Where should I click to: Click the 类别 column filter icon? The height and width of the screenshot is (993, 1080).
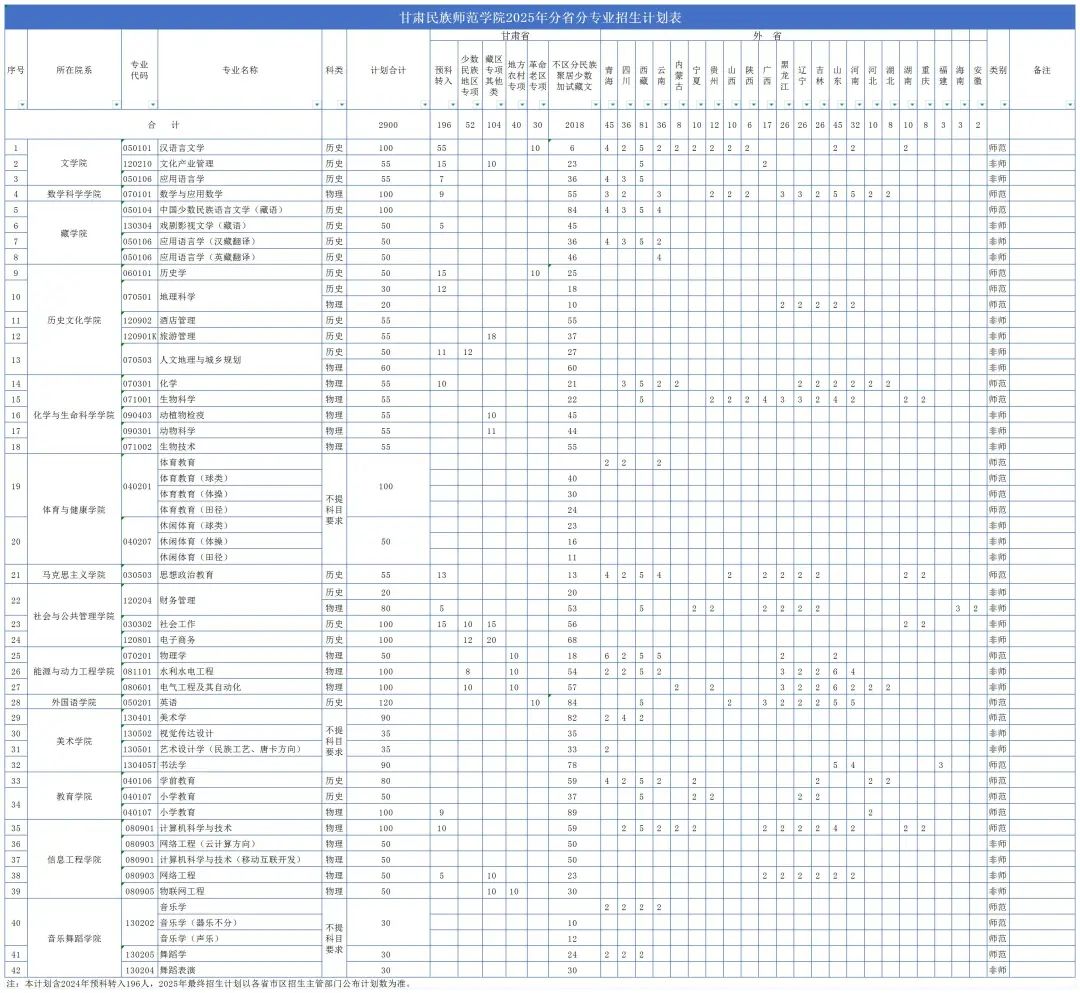[x=1003, y=104]
